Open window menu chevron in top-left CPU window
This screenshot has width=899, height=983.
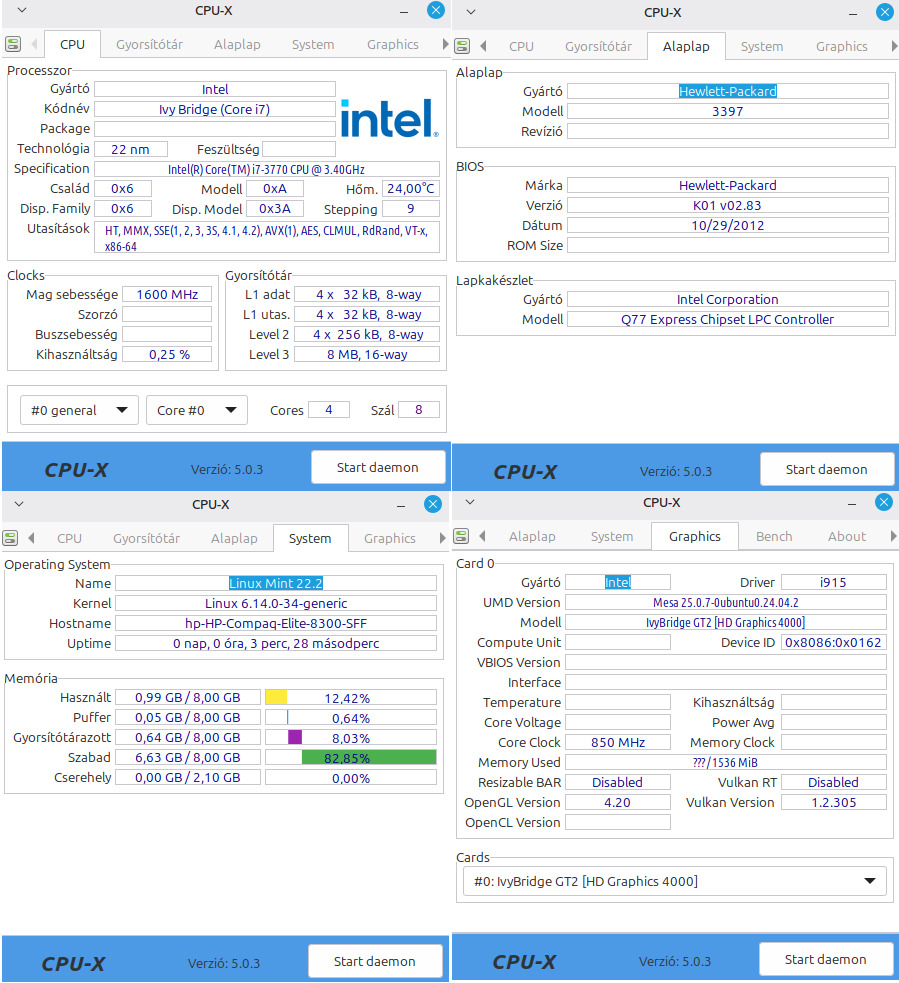[22, 11]
